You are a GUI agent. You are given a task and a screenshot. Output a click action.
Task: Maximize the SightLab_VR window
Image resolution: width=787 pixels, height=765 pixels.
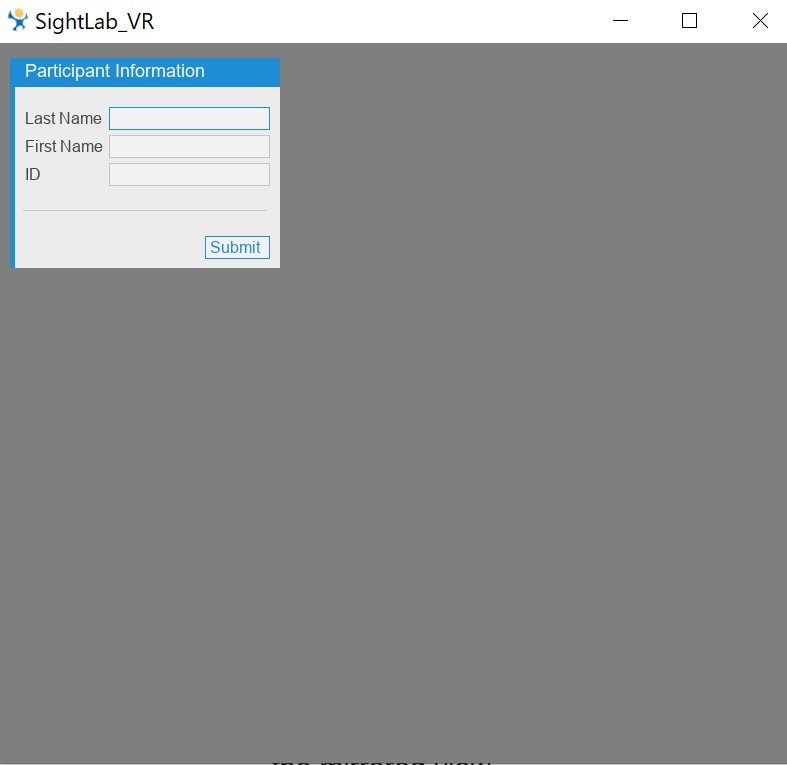click(689, 21)
